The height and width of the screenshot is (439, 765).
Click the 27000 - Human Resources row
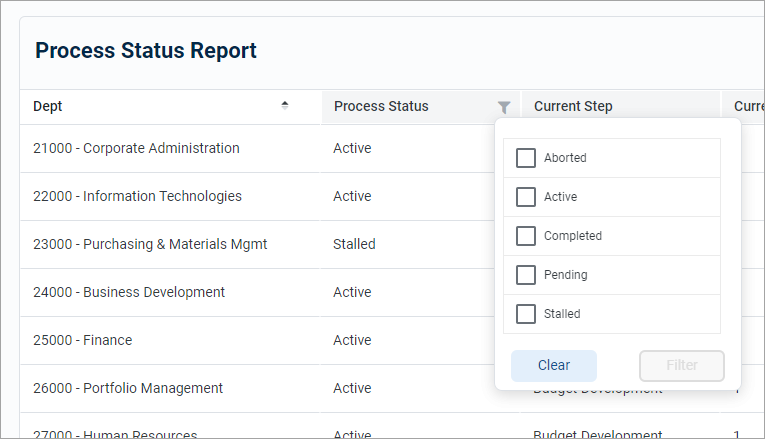tap(115, 433)
